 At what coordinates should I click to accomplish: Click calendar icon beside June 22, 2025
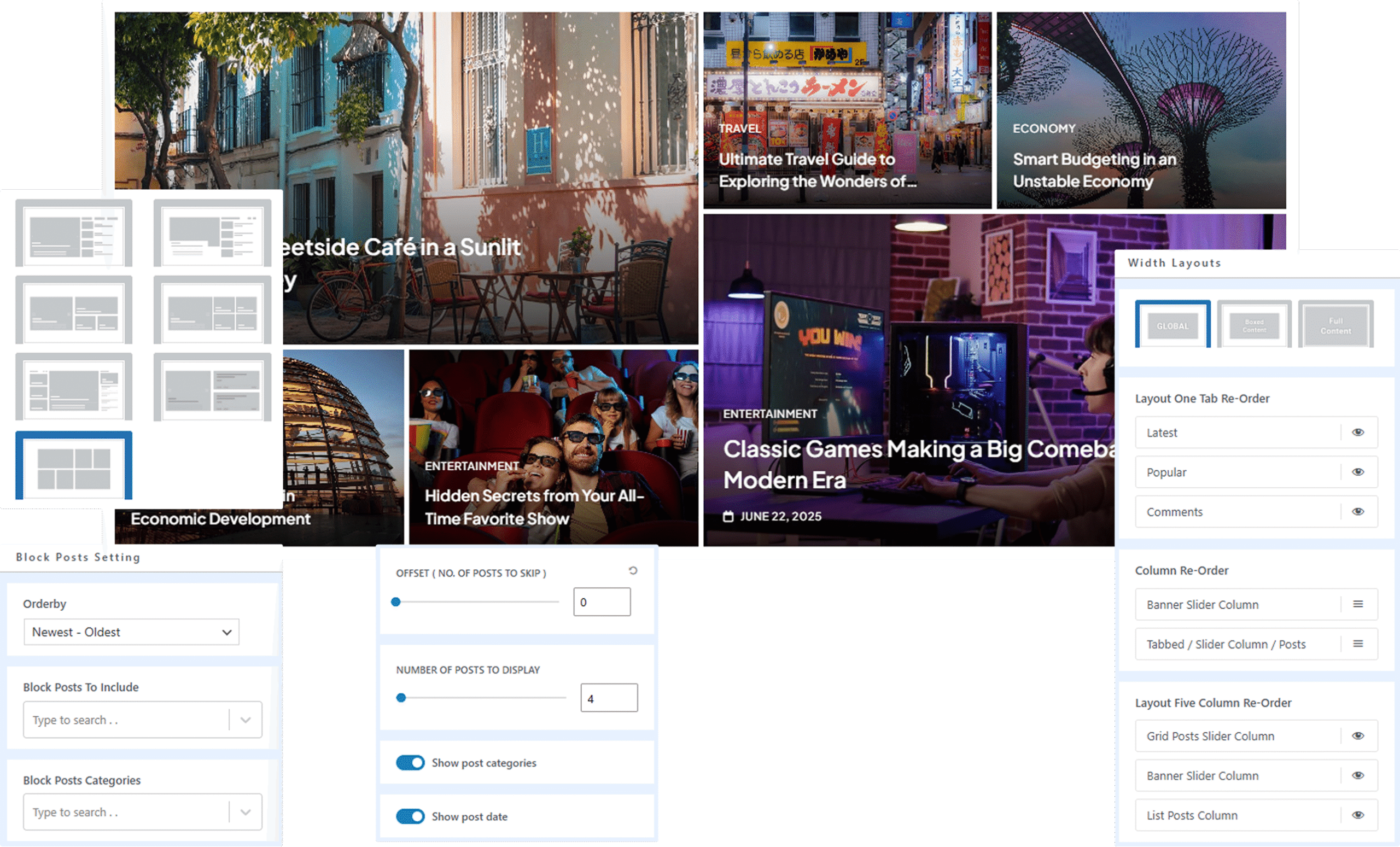[x=728, y=516]
